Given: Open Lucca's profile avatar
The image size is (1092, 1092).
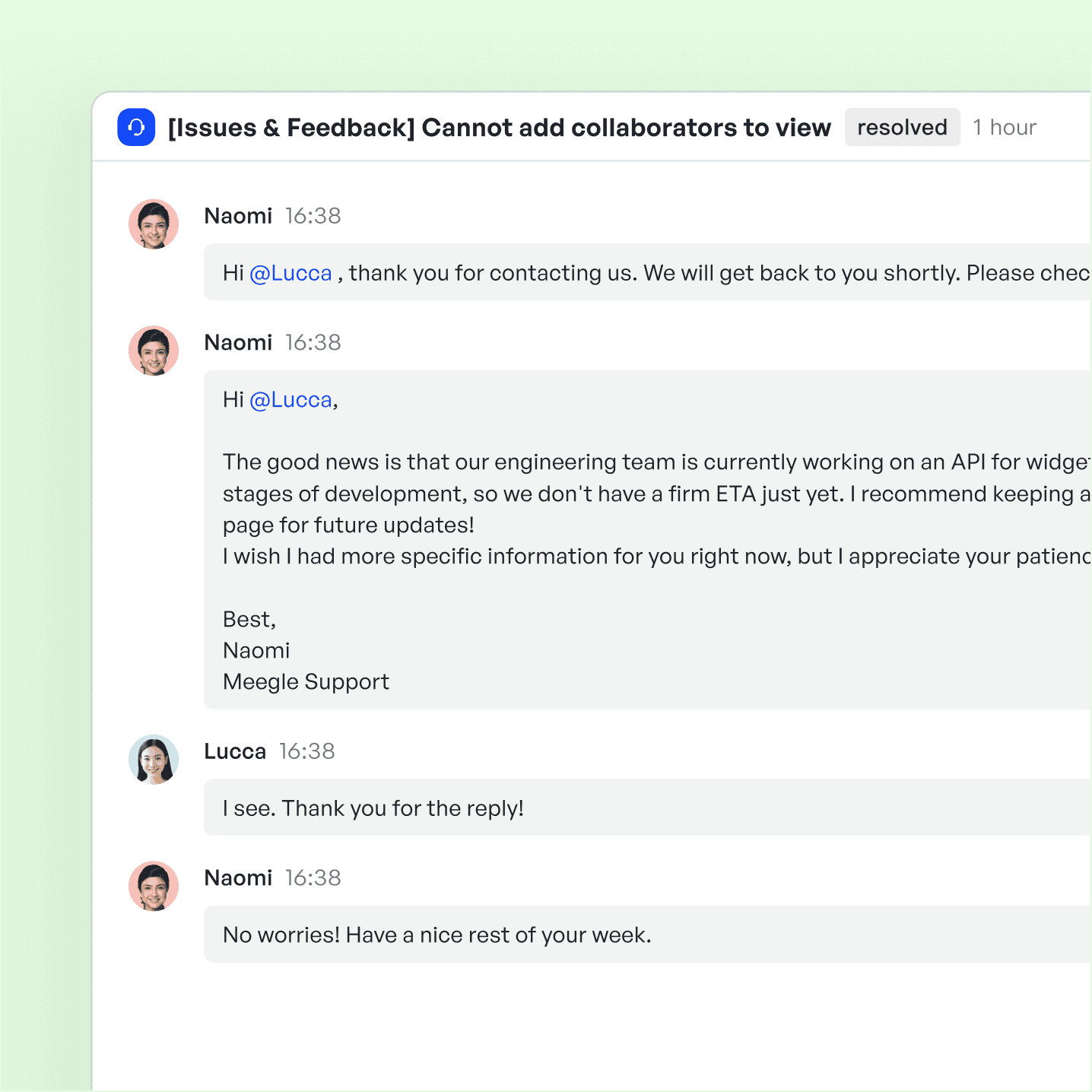Looking at the screenshot, I should coord(154,759).
